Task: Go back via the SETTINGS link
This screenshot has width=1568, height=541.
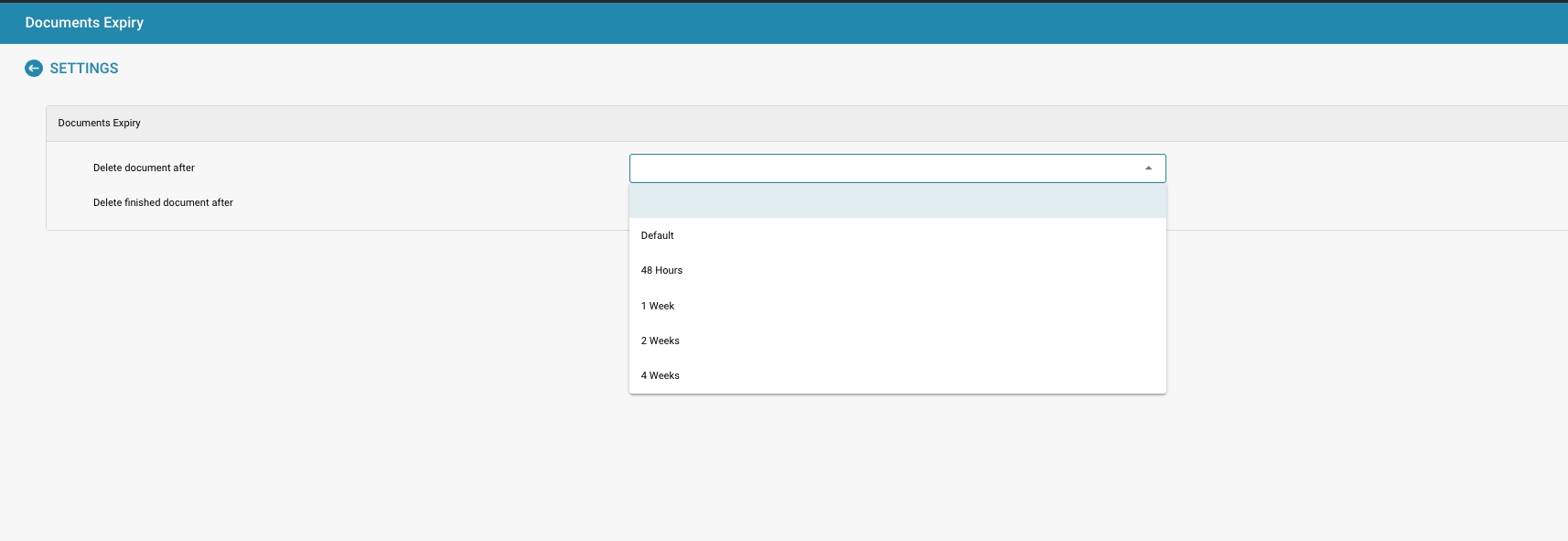Action: click(83, 69)
